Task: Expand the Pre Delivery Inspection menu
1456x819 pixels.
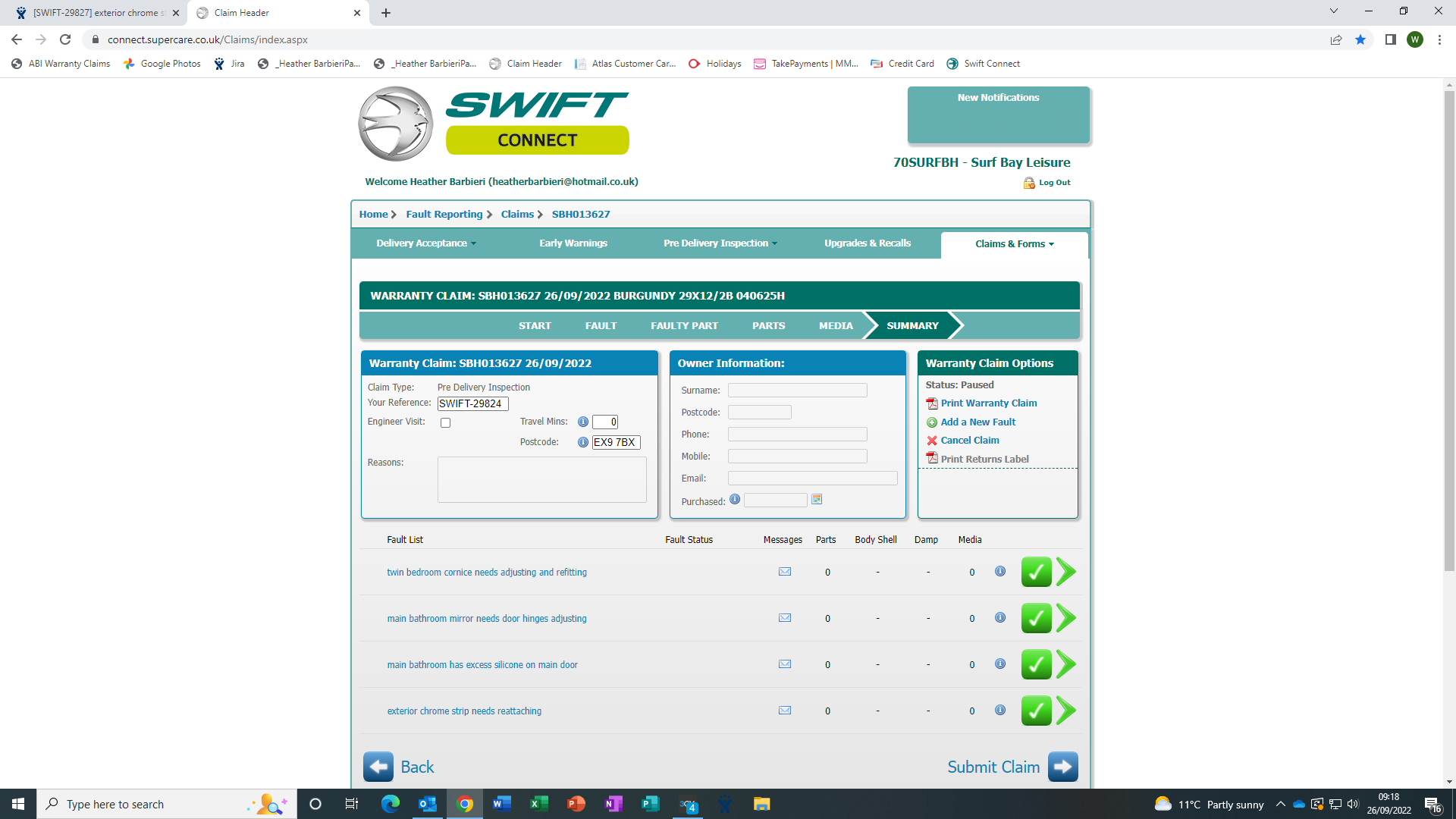Action: 720,243
